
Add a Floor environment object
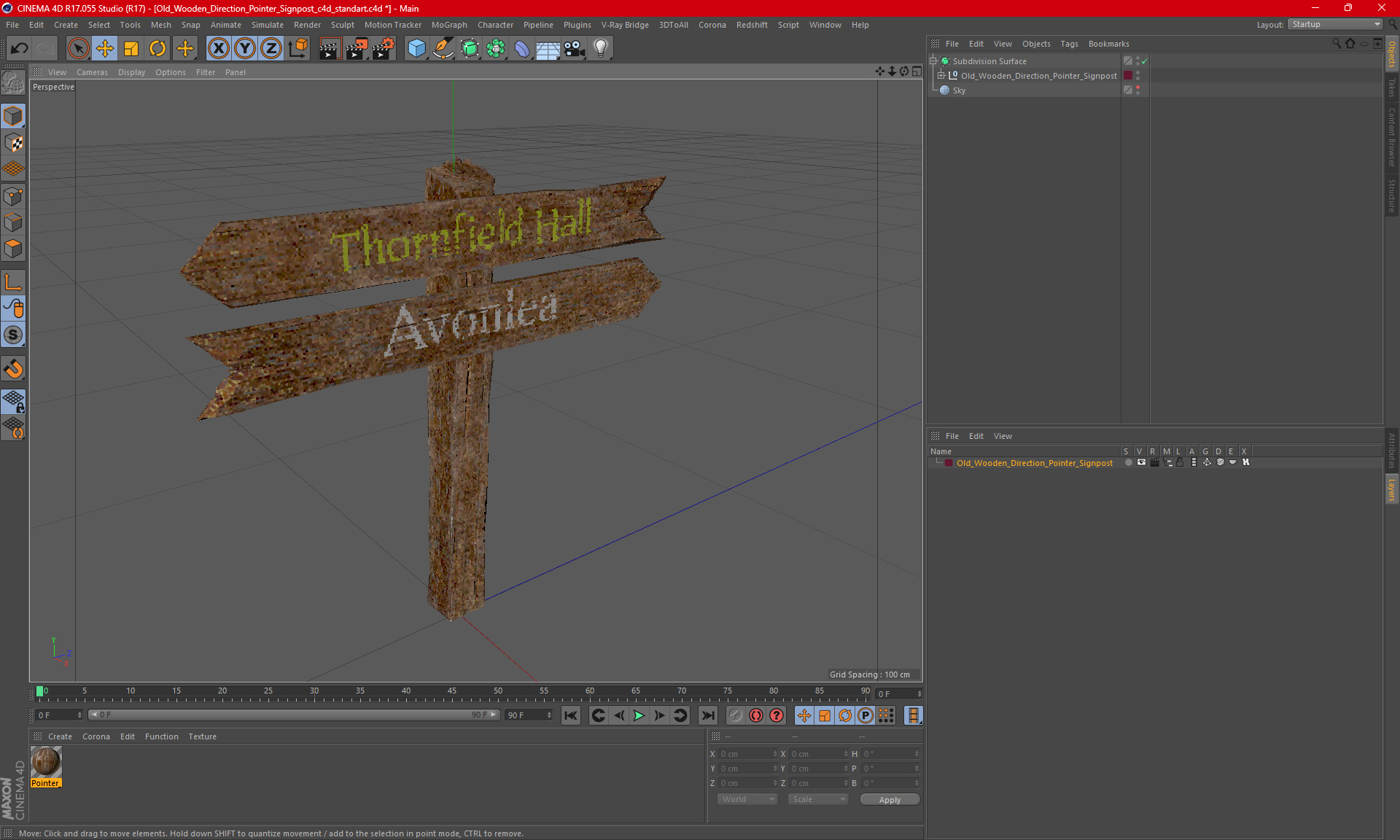548,49
